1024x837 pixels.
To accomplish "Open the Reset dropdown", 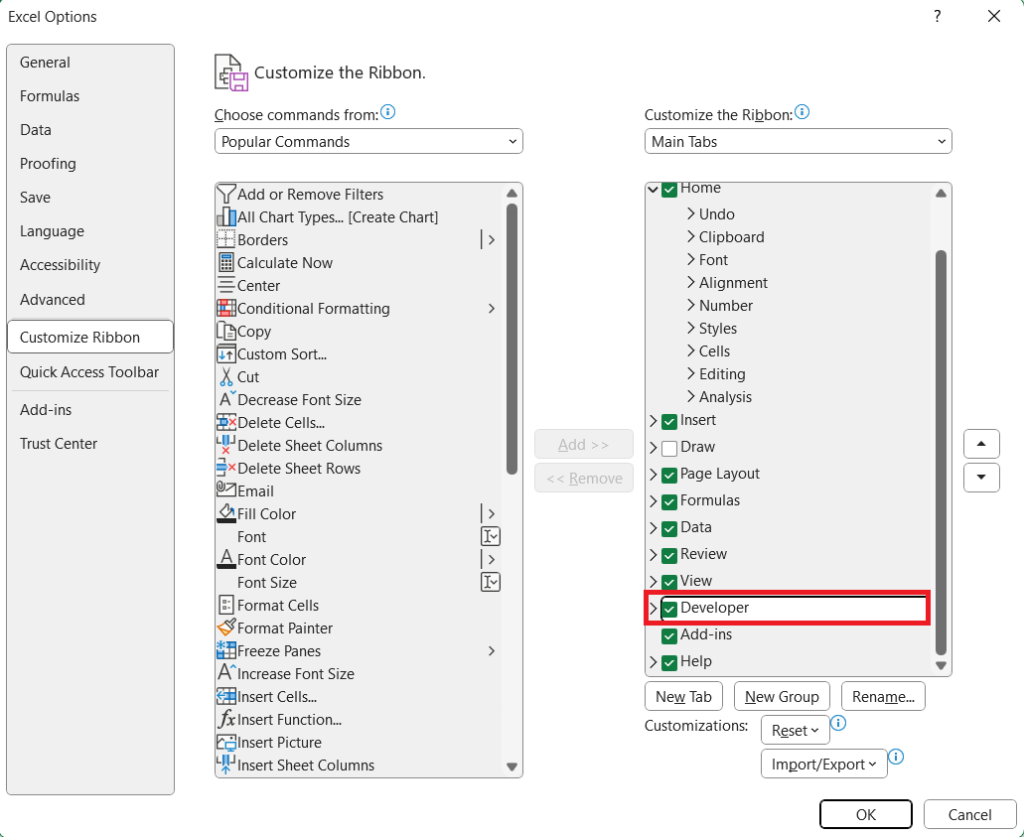I will (794, 730).
